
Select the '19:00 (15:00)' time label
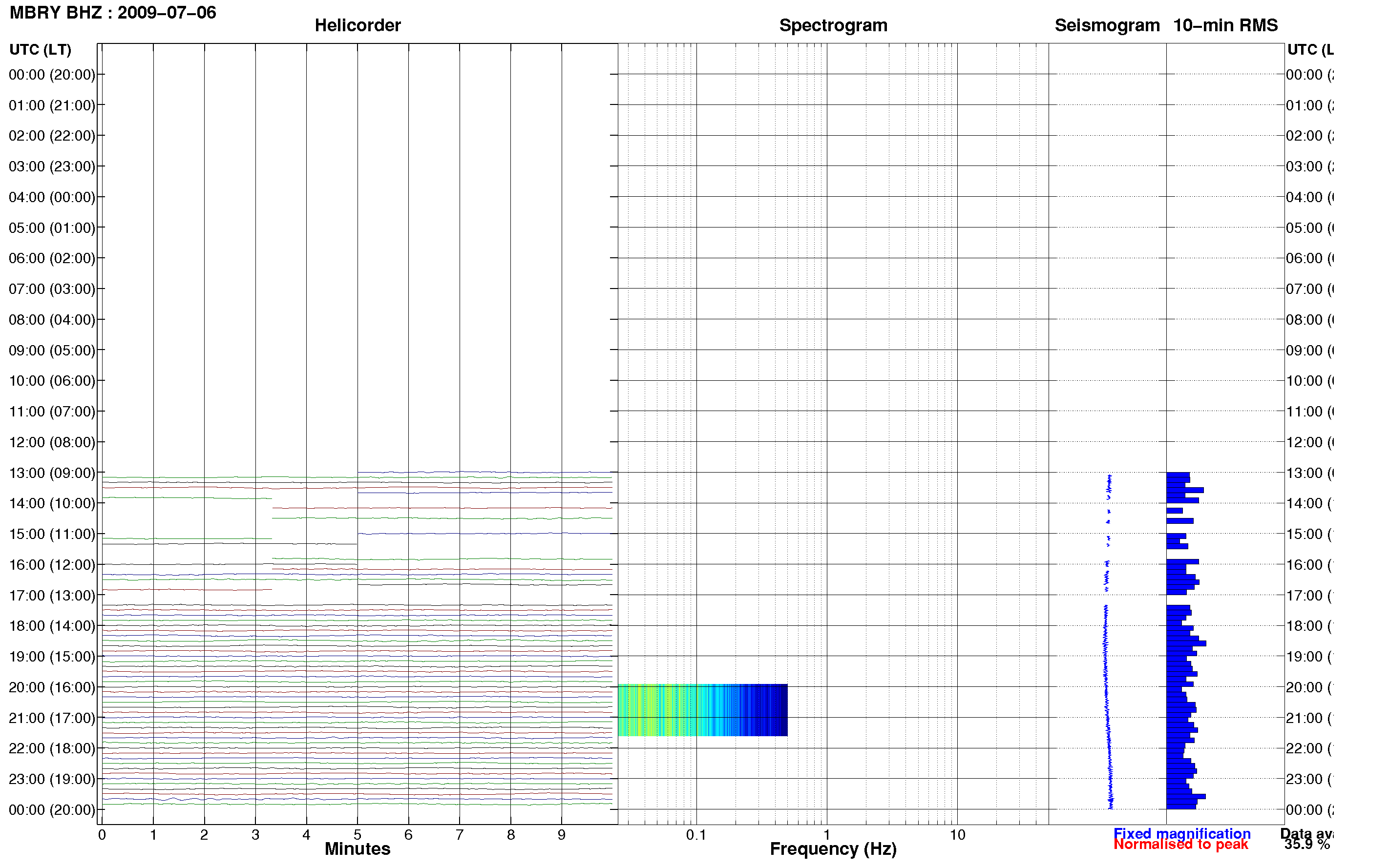52,657
